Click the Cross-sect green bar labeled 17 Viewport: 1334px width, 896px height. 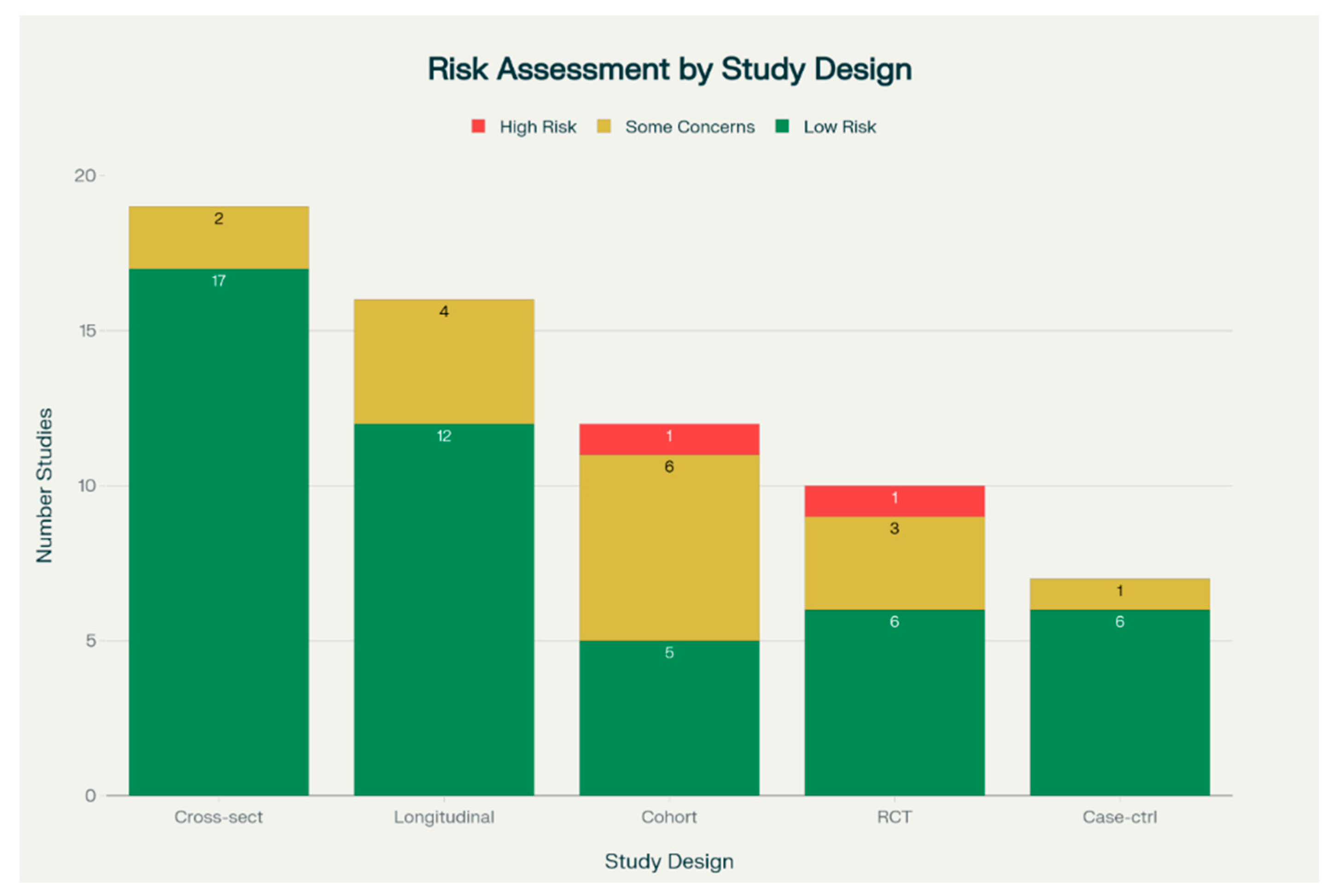(219, 532)
